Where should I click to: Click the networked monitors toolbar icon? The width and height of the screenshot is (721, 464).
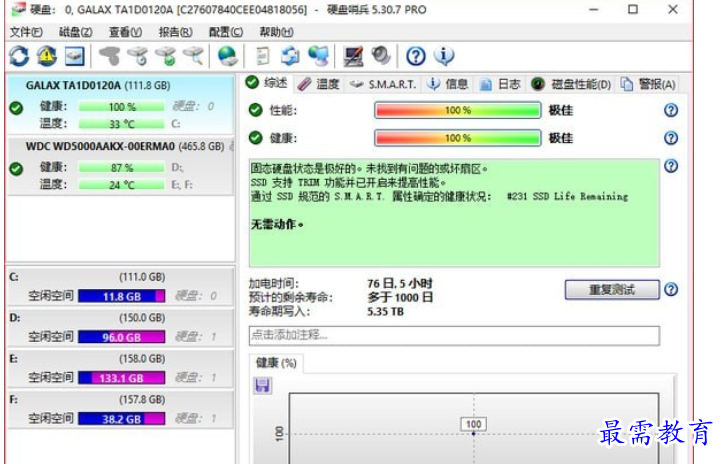(x=319, y=56)
